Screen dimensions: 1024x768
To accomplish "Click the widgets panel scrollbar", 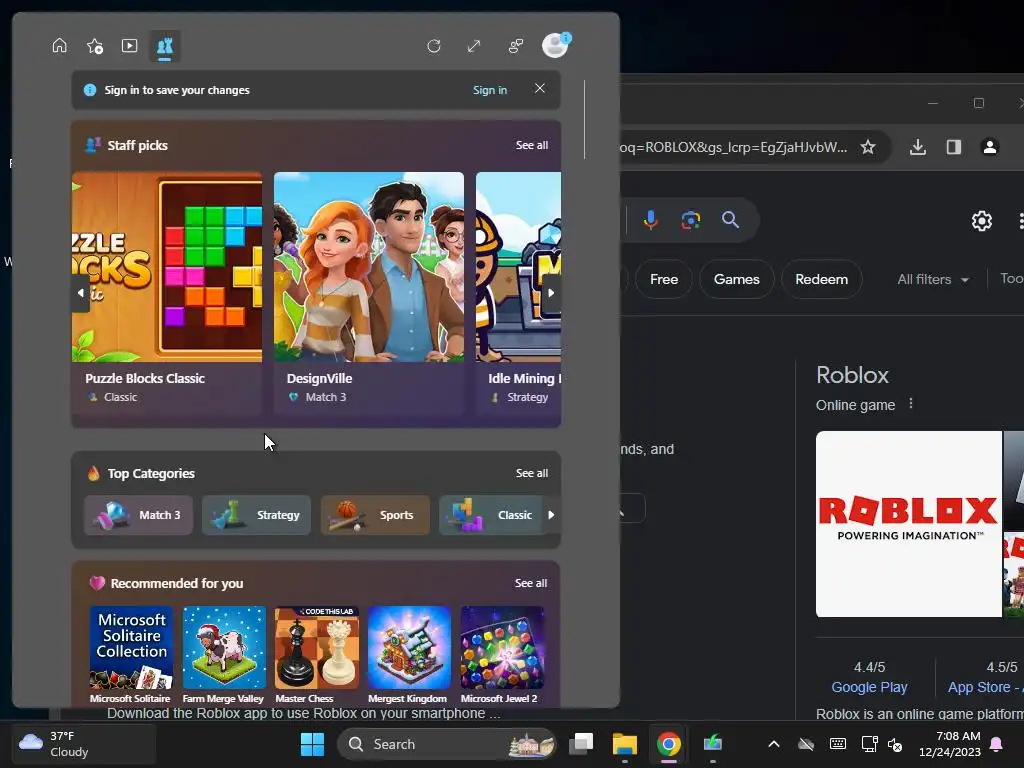I will (584, 120).
